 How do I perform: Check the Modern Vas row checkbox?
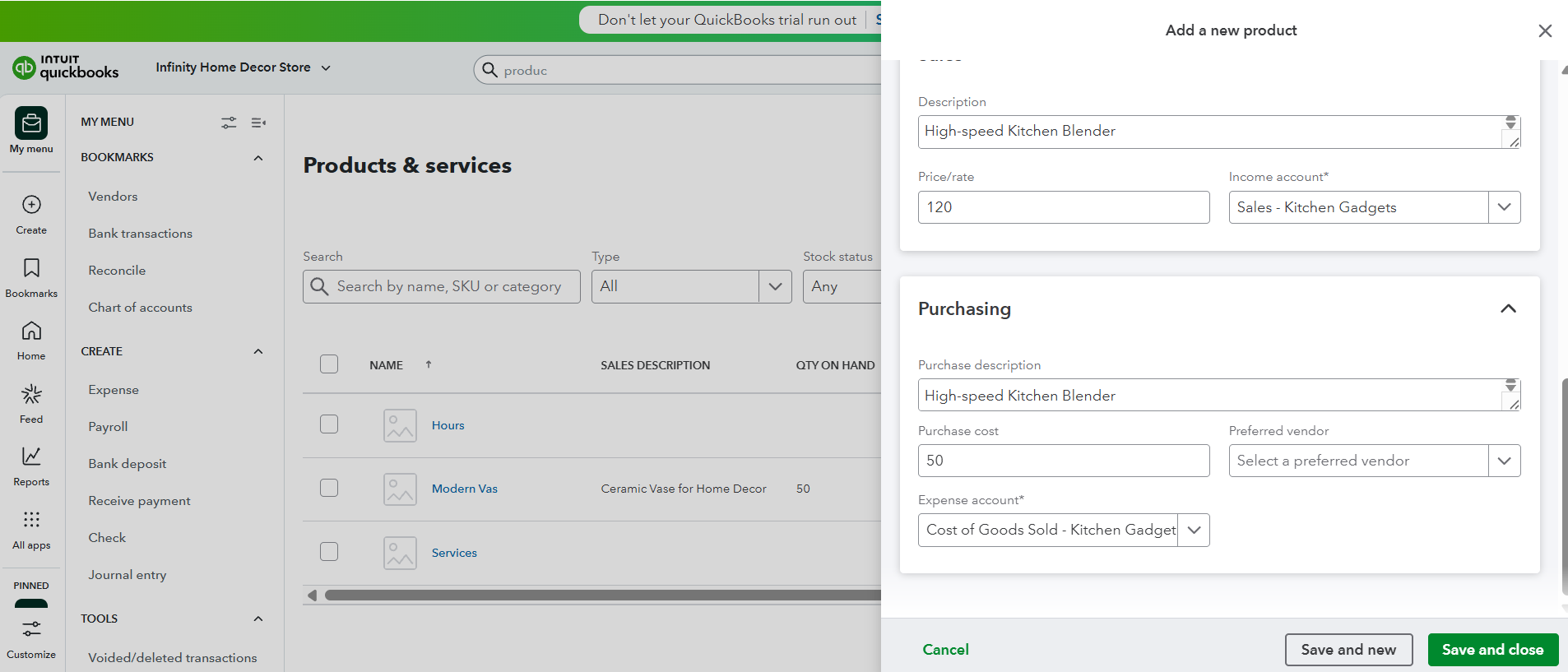pos(329,488)
